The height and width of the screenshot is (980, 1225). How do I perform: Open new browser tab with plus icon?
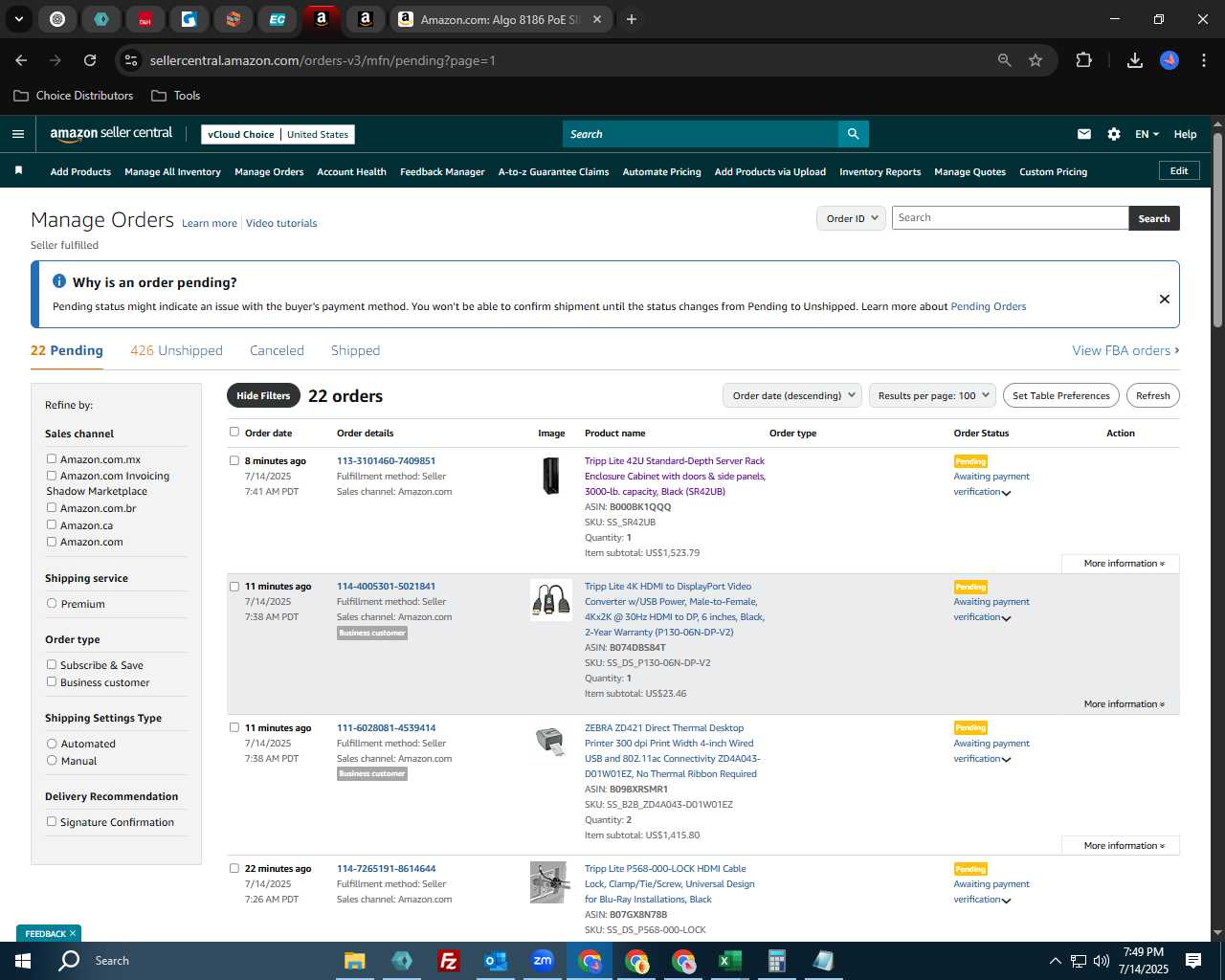[632, 19]
